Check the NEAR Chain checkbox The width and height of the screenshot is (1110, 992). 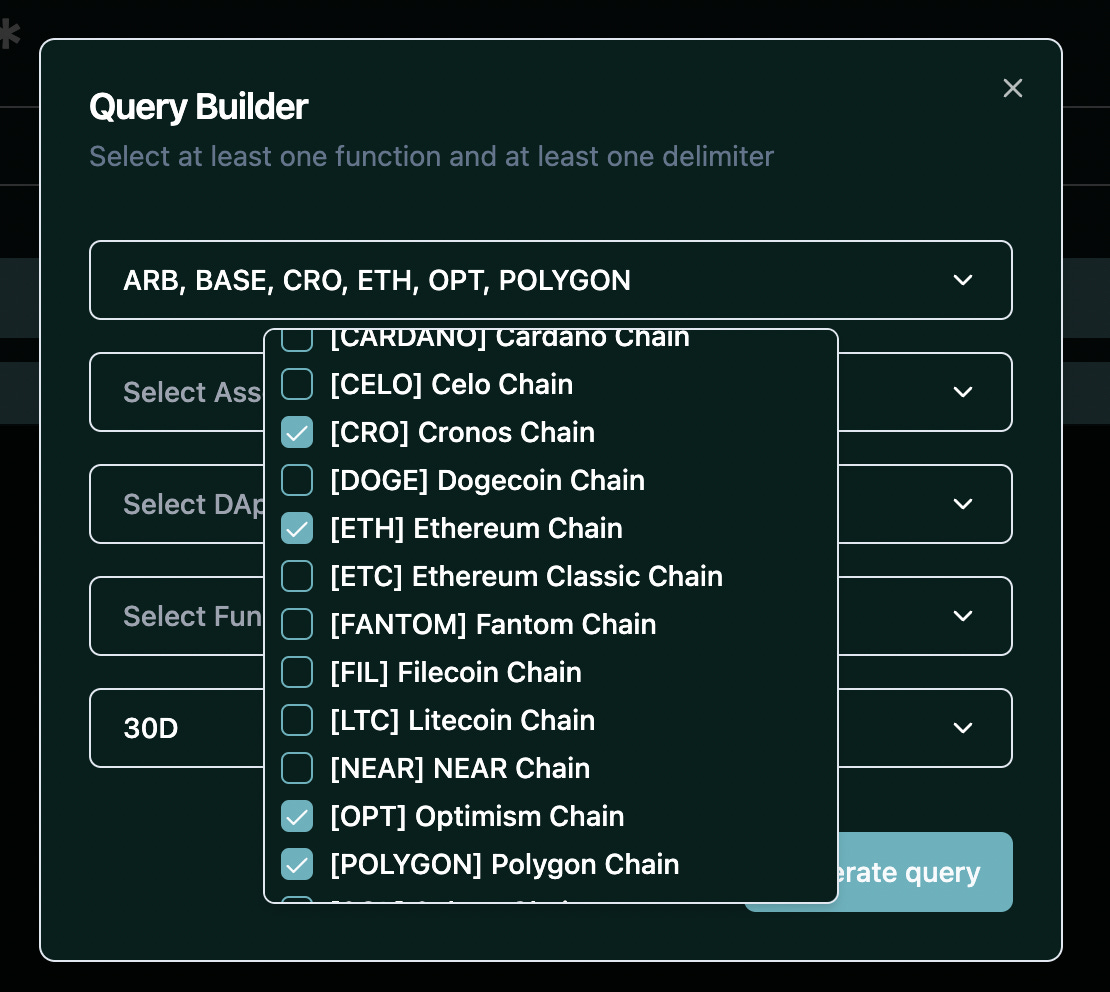[x=297, y=768]
